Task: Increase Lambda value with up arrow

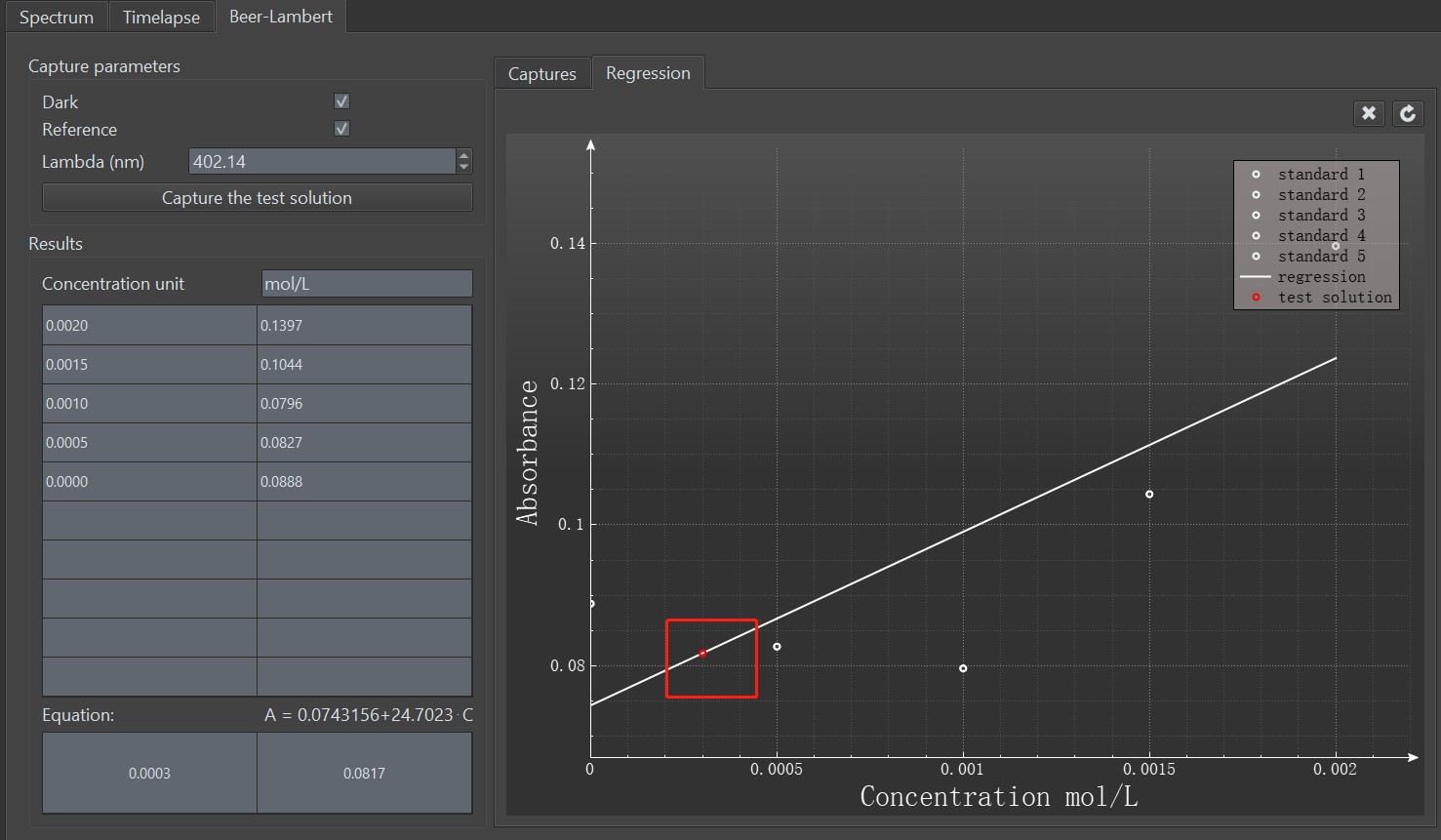Action: (464, 155)
